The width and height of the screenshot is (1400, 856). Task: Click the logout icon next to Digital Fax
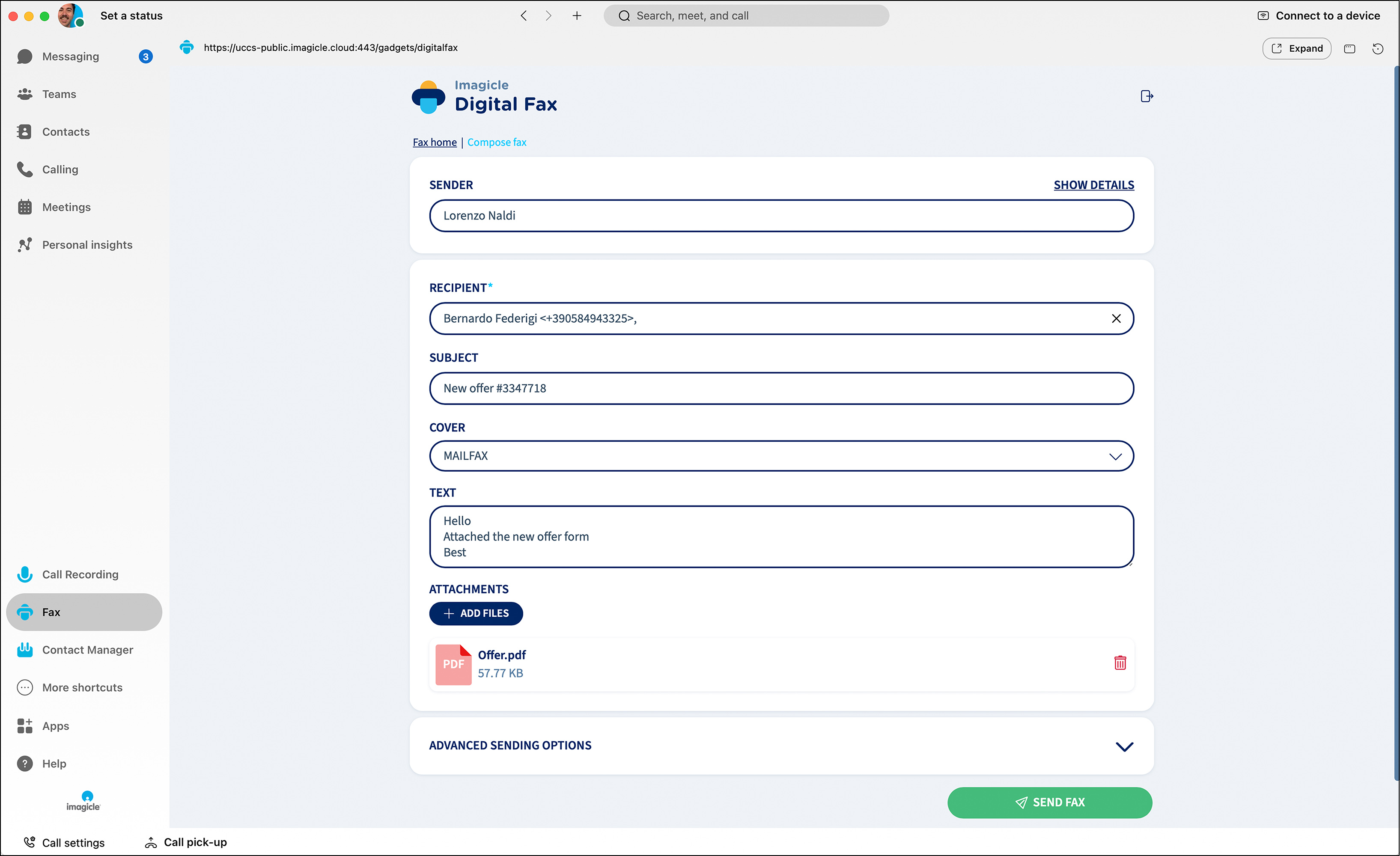pyautogui.click(x=1147, y=96)
